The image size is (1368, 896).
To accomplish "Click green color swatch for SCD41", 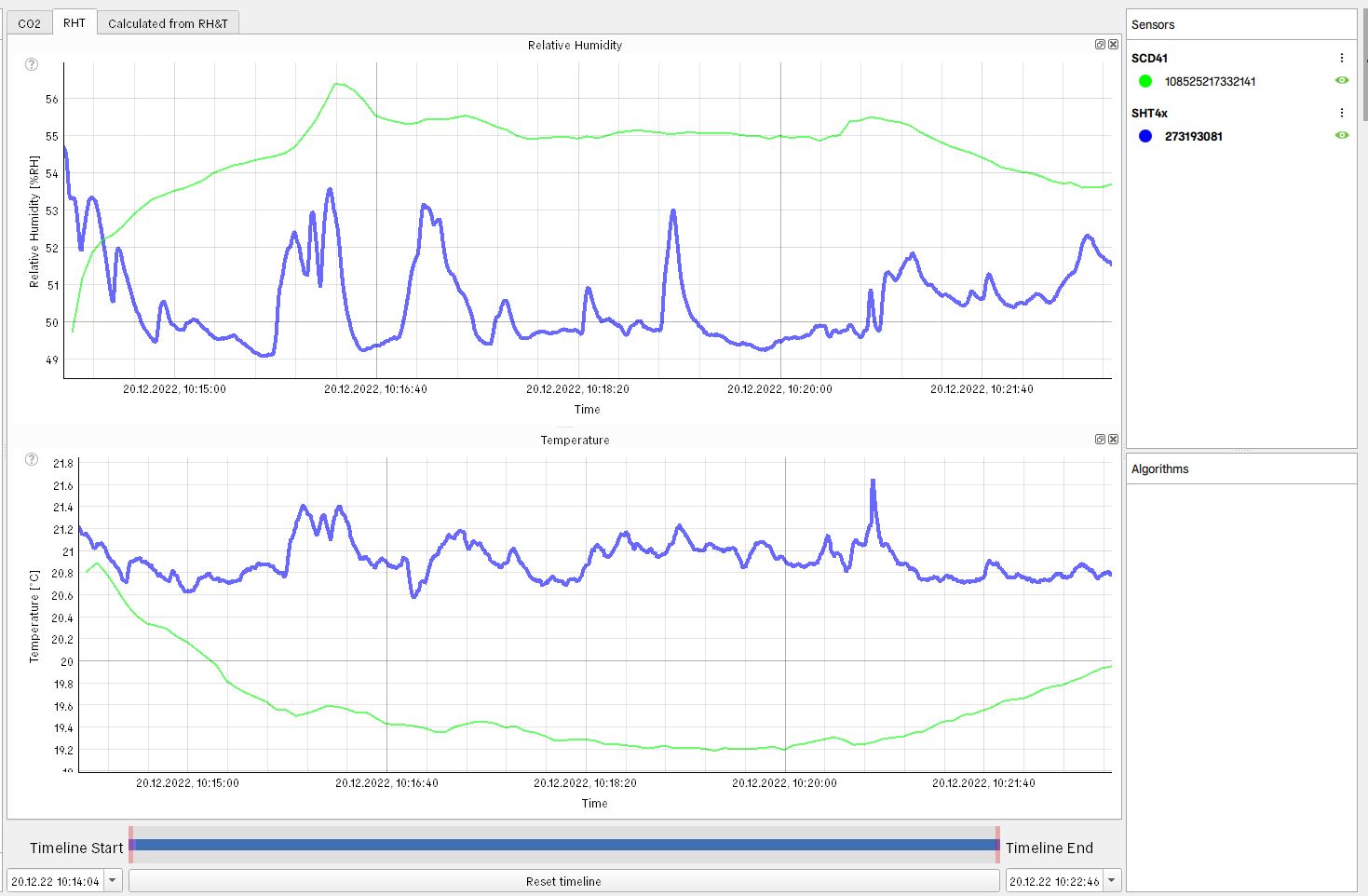I will [x=1145, y=81].
